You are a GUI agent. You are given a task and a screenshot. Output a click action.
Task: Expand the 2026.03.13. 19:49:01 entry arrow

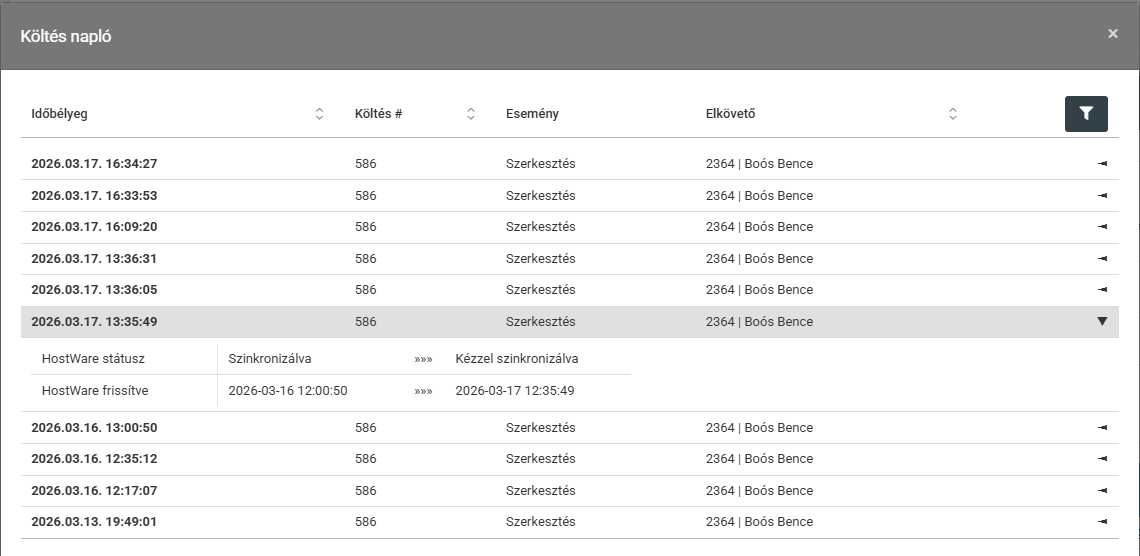point(1102,522)
